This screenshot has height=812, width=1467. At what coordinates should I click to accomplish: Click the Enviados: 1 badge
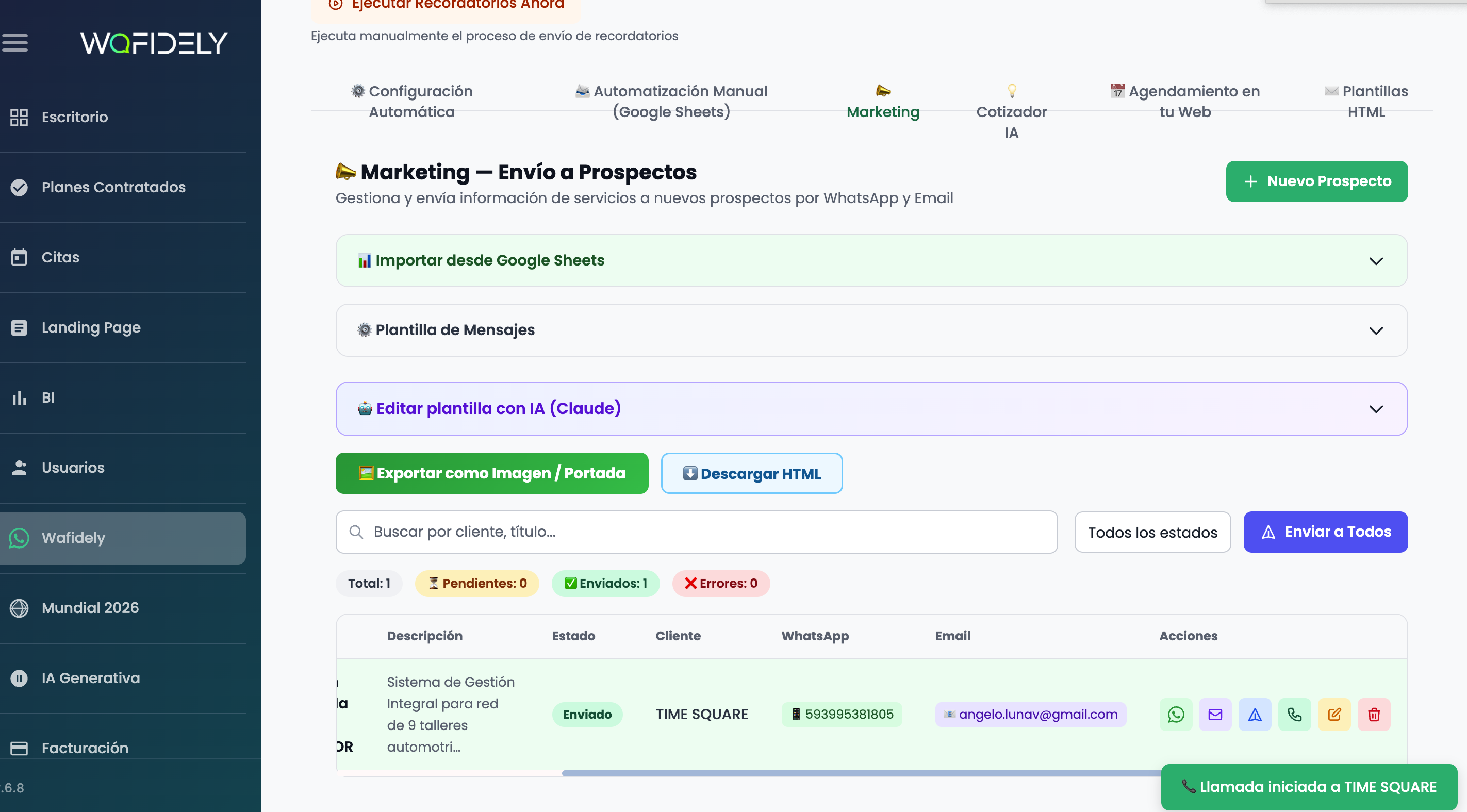click(605, 584)
